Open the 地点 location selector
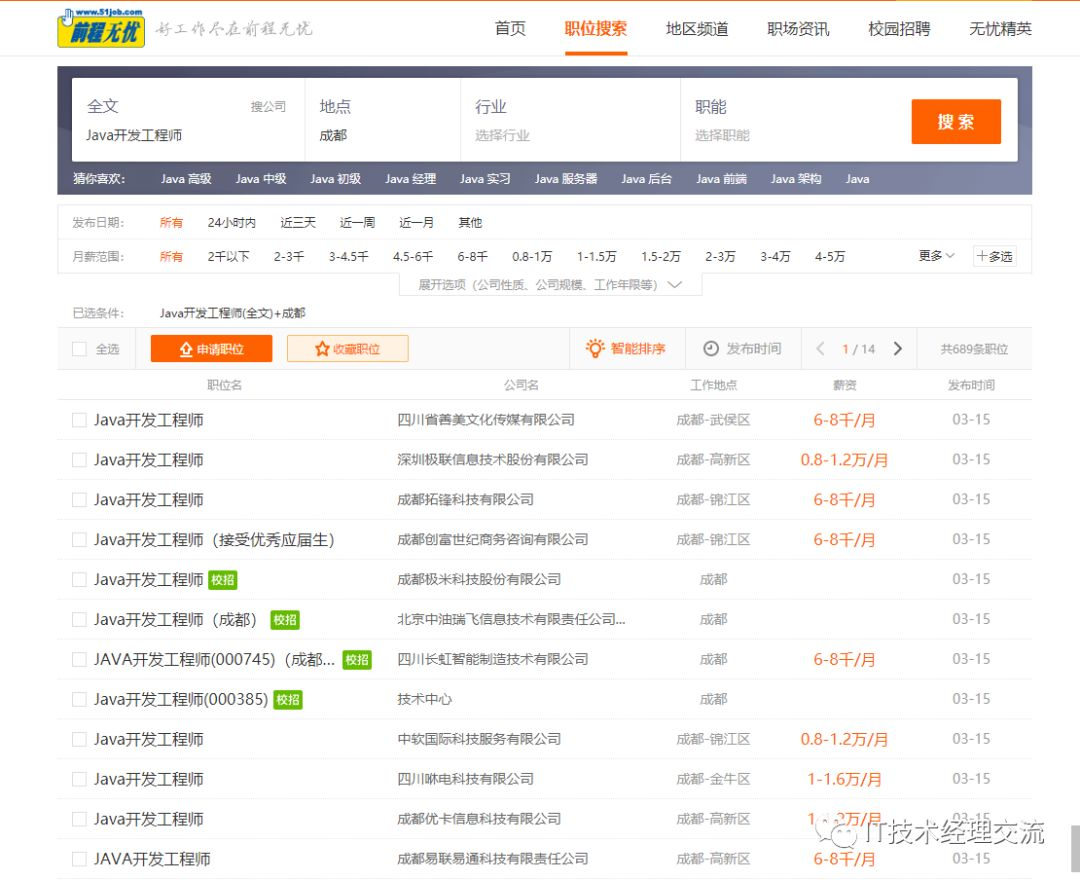The height and width of the screenshot is (880, 1080). 382,120
